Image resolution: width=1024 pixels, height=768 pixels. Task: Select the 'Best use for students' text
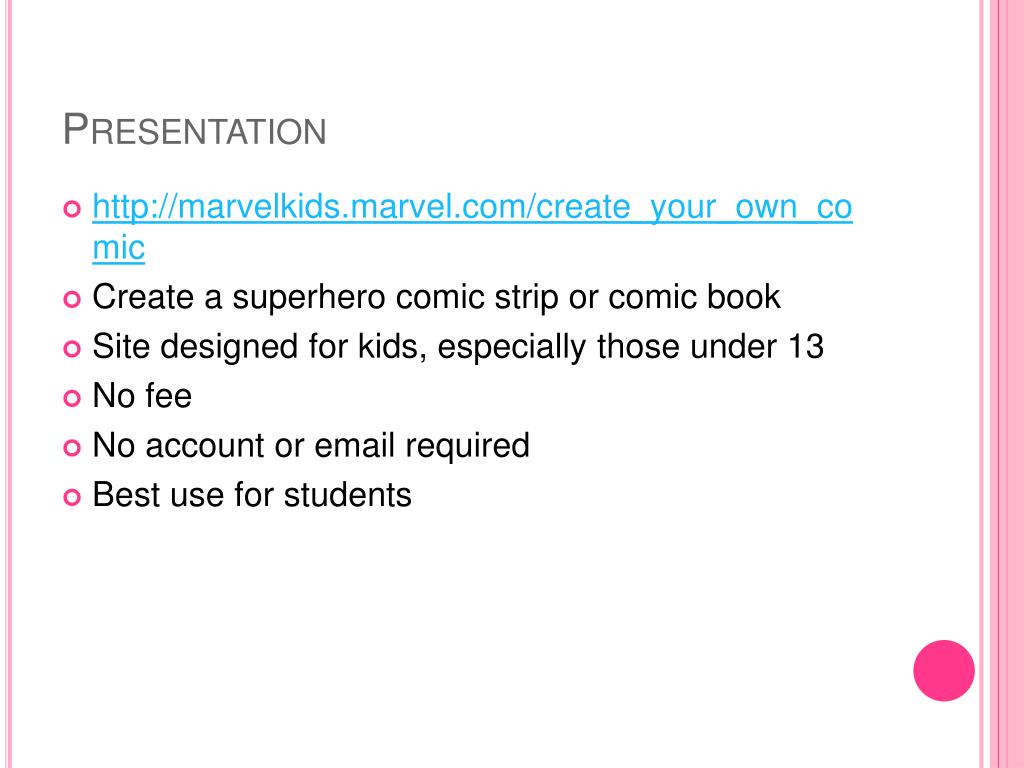(252, 495)
